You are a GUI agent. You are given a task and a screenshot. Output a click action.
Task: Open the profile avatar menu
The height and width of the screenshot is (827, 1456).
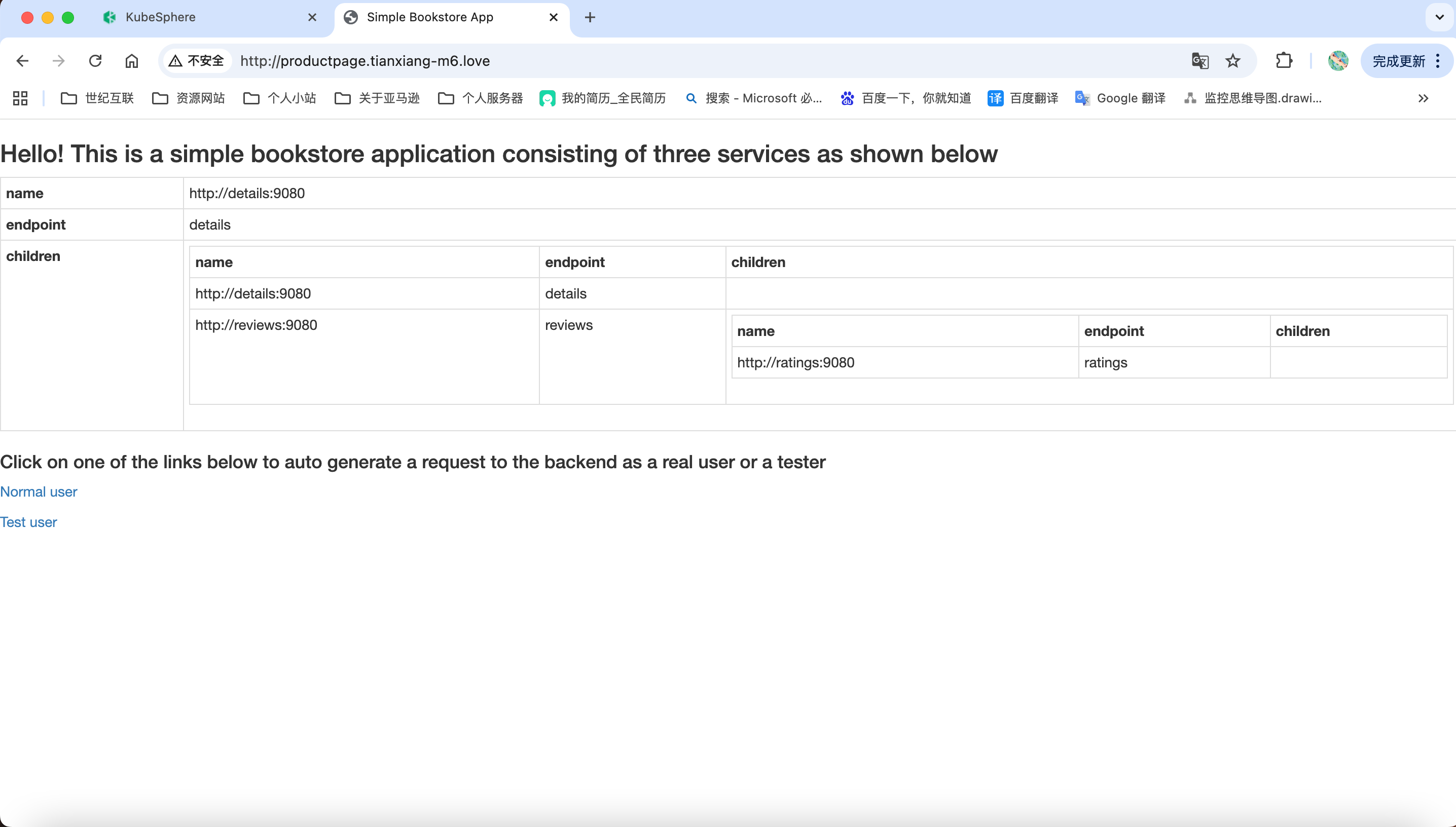coord(1337,61)
